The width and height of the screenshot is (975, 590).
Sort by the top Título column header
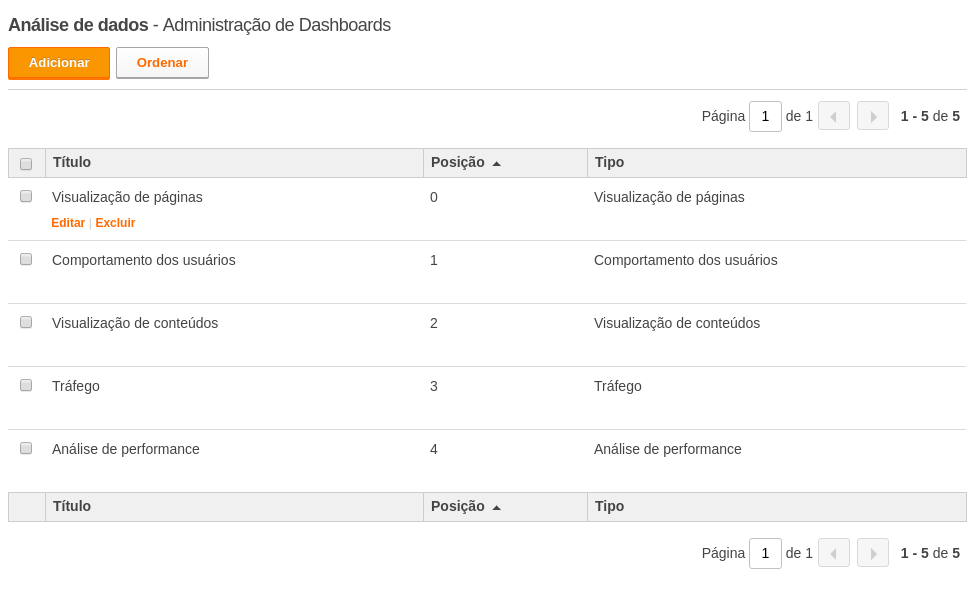tap(72, 162)
